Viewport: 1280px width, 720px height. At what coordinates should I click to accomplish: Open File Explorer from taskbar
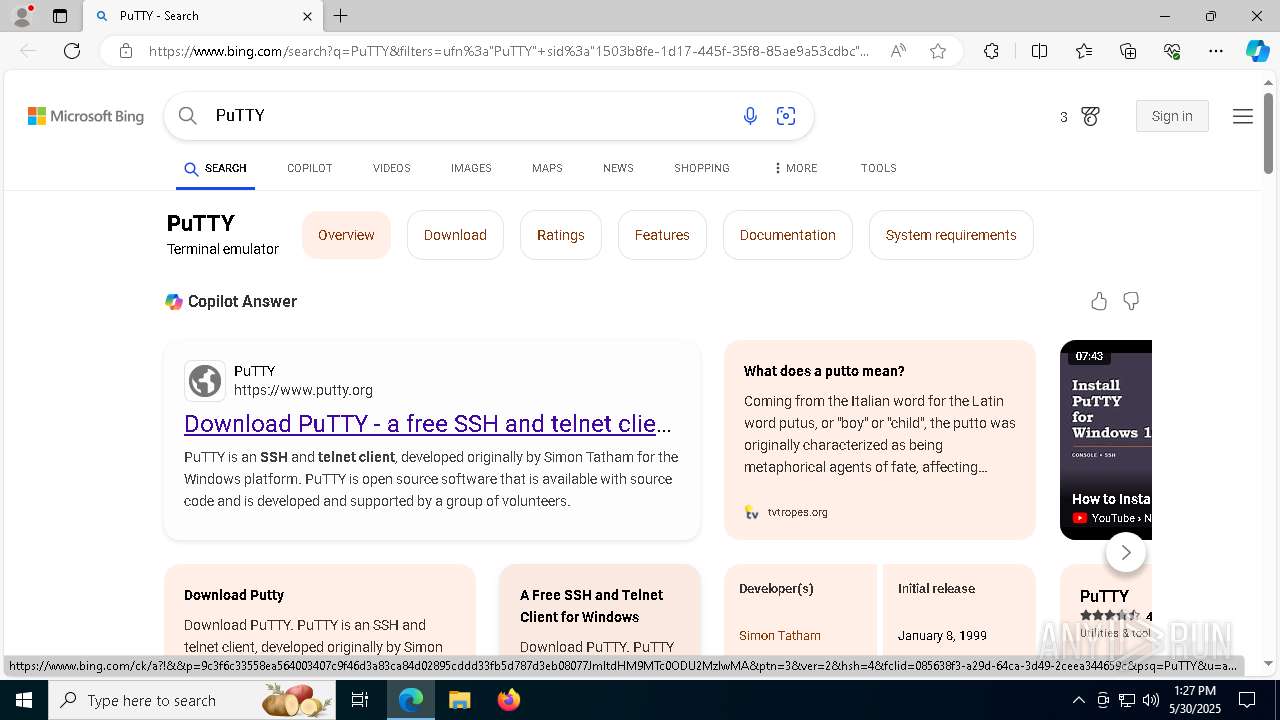459,700
